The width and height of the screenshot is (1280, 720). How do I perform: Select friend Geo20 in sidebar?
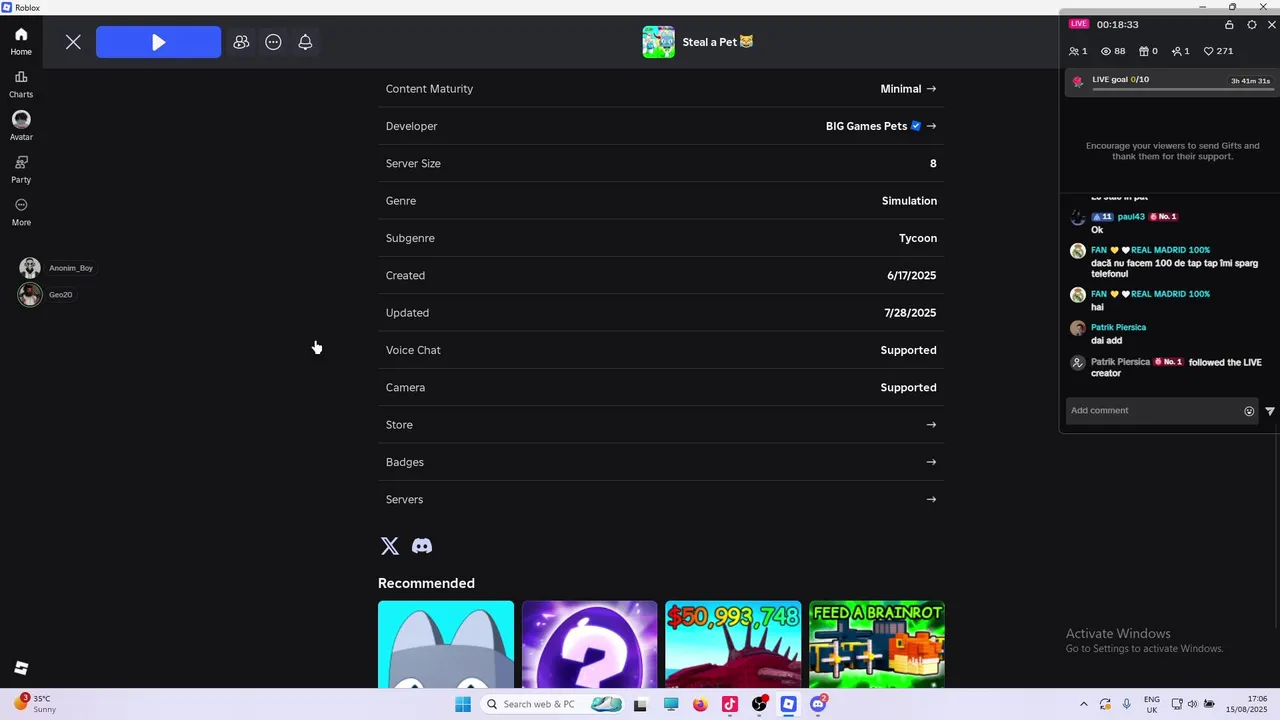coord(46,294)
